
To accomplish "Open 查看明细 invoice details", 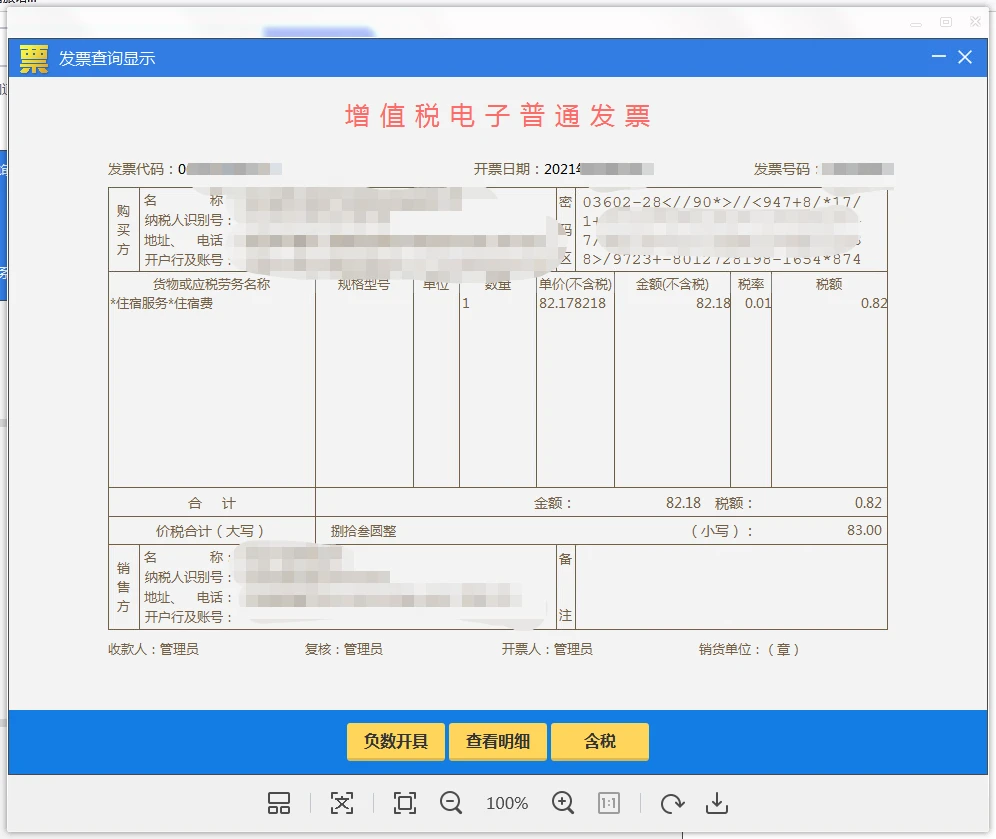I will click(497, 741).
